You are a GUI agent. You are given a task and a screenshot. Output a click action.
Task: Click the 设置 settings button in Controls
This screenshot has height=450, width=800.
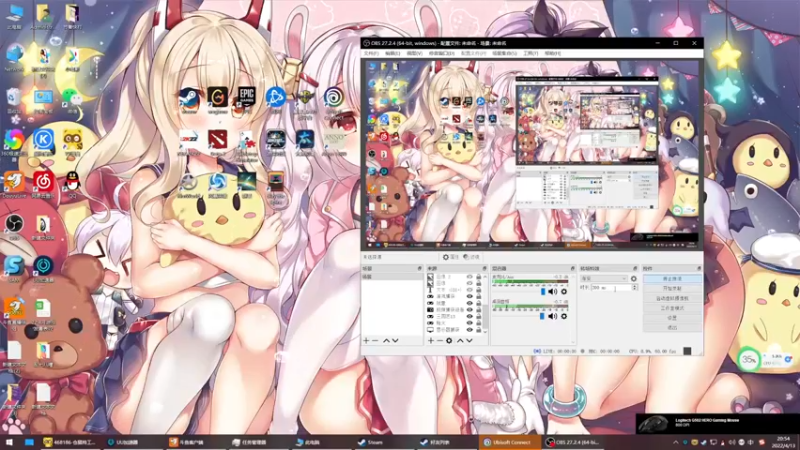point(672,318)
